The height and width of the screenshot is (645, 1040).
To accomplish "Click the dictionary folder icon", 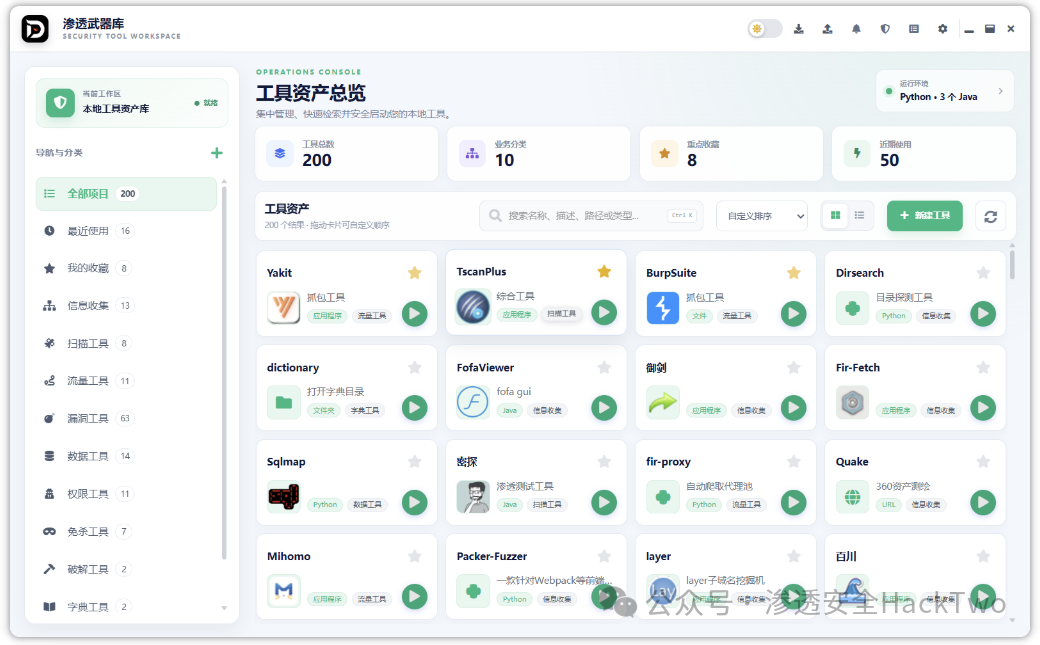I will coord(284,402).
